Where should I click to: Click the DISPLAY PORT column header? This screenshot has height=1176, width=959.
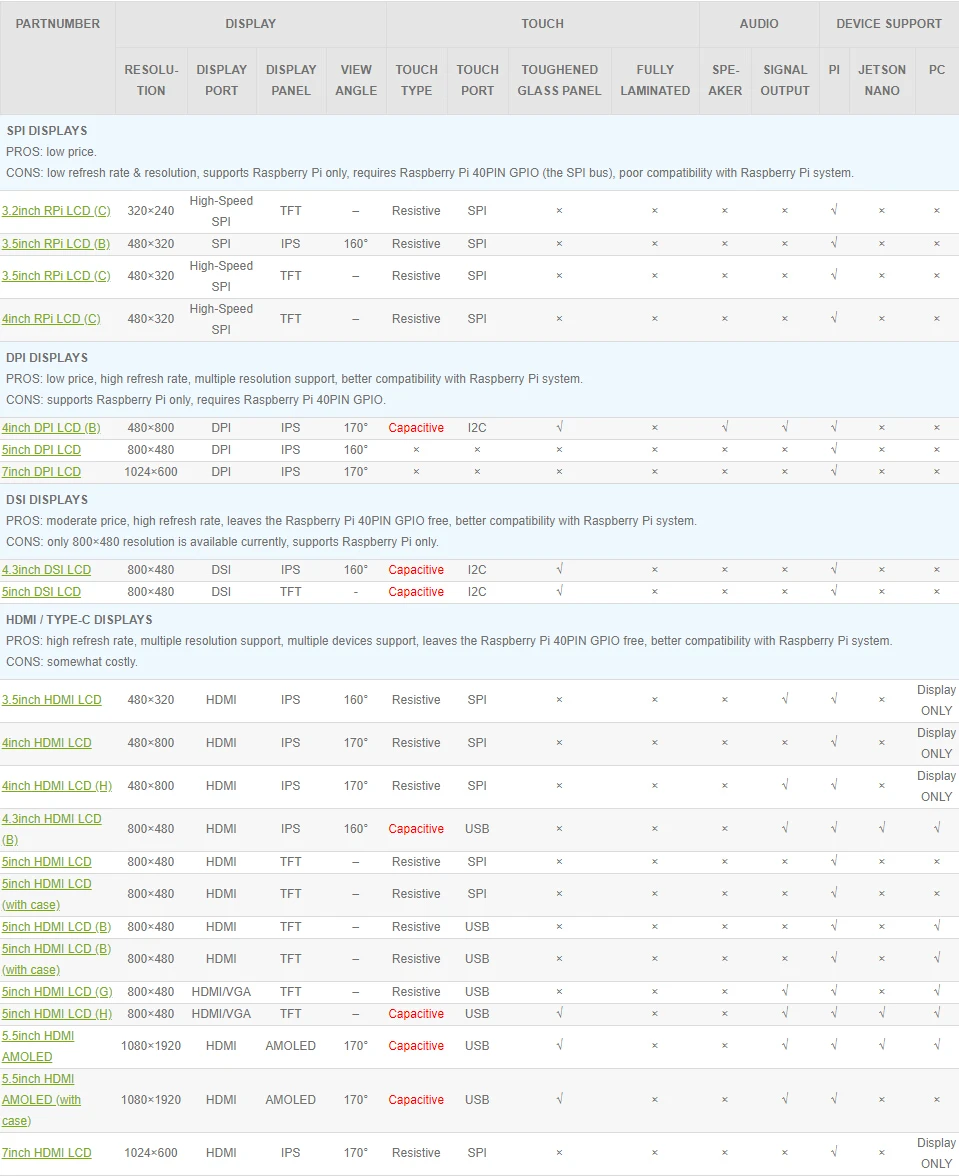[x=222, y=80]
